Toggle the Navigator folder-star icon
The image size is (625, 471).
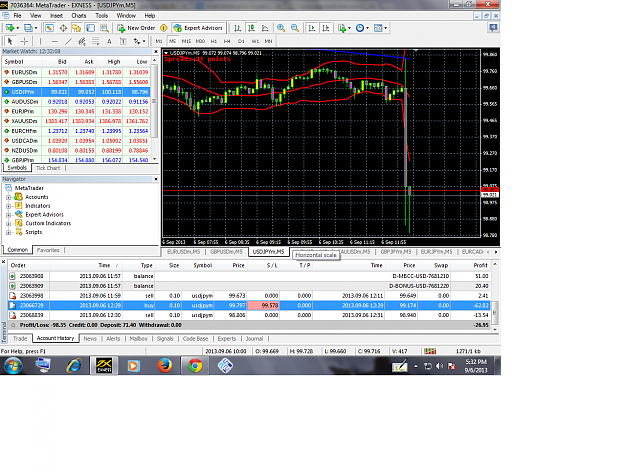tap(77, 28)
